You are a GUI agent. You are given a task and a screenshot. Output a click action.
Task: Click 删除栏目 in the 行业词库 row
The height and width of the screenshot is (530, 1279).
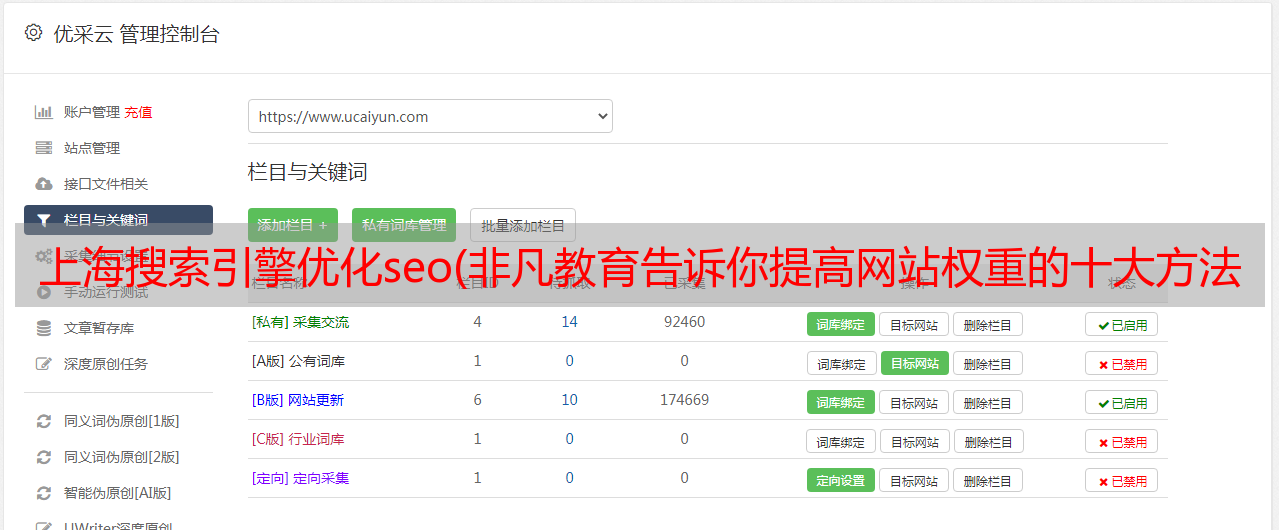(x=987, y=441)
